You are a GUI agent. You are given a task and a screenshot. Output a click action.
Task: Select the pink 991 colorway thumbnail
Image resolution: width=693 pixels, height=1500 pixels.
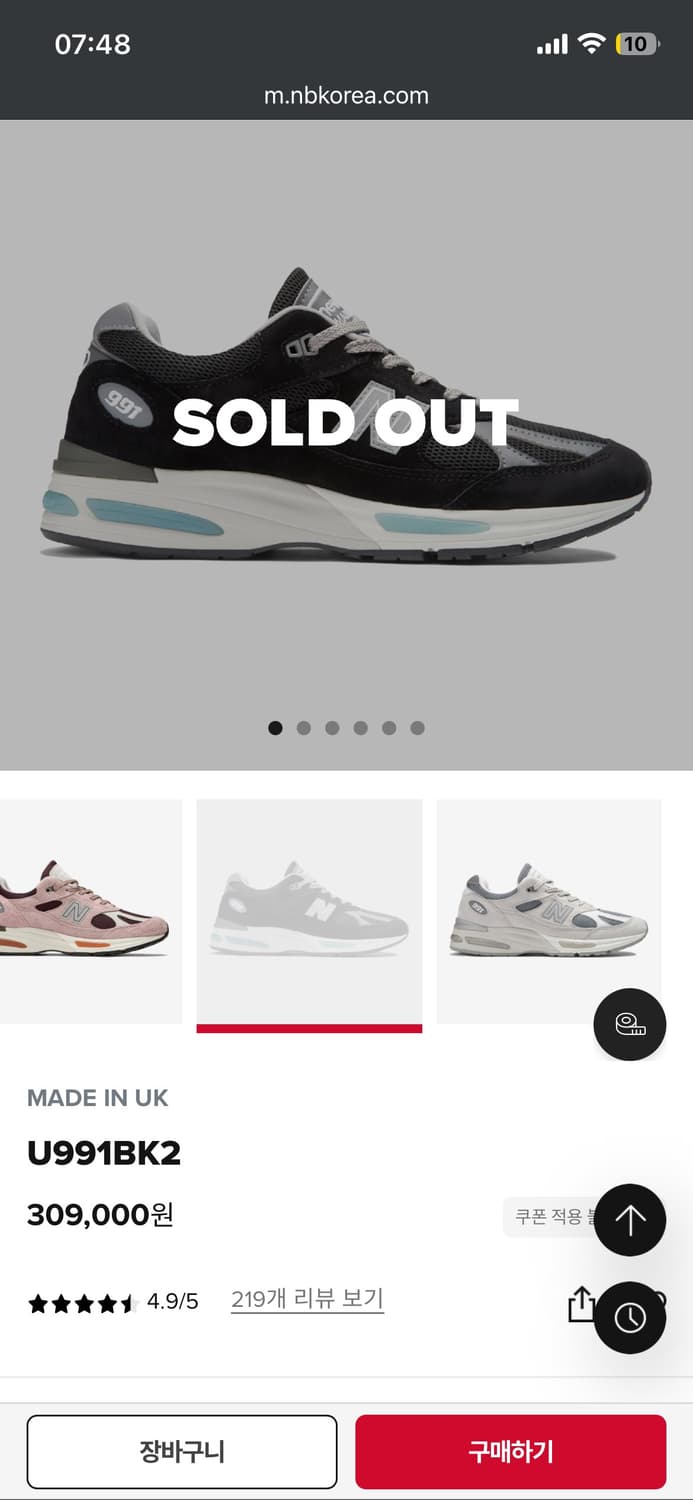click(x=91, y=911)
